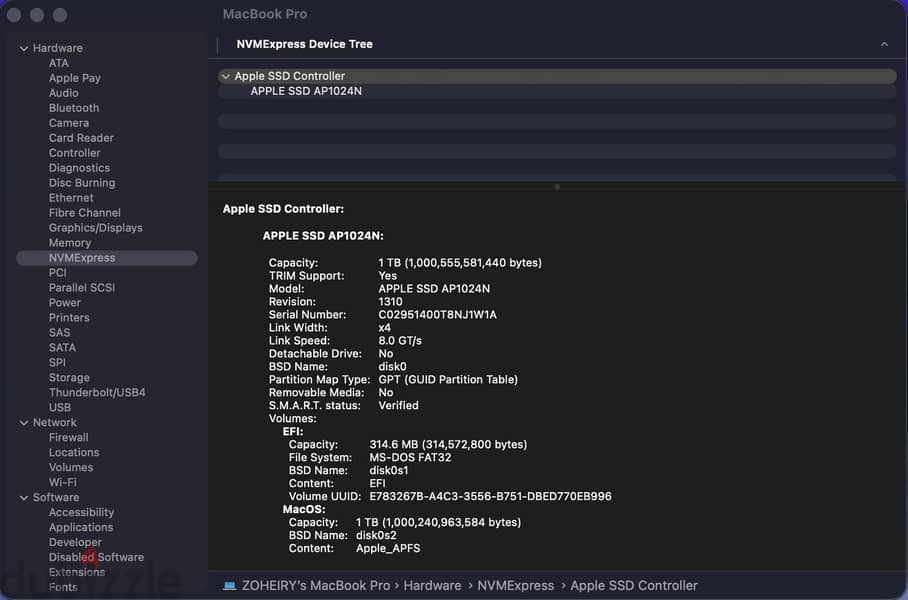The height and width of the screenshot is (600, 908).
Task: Select Thunderbolt/USB4 entry
Action: (97, 393)
